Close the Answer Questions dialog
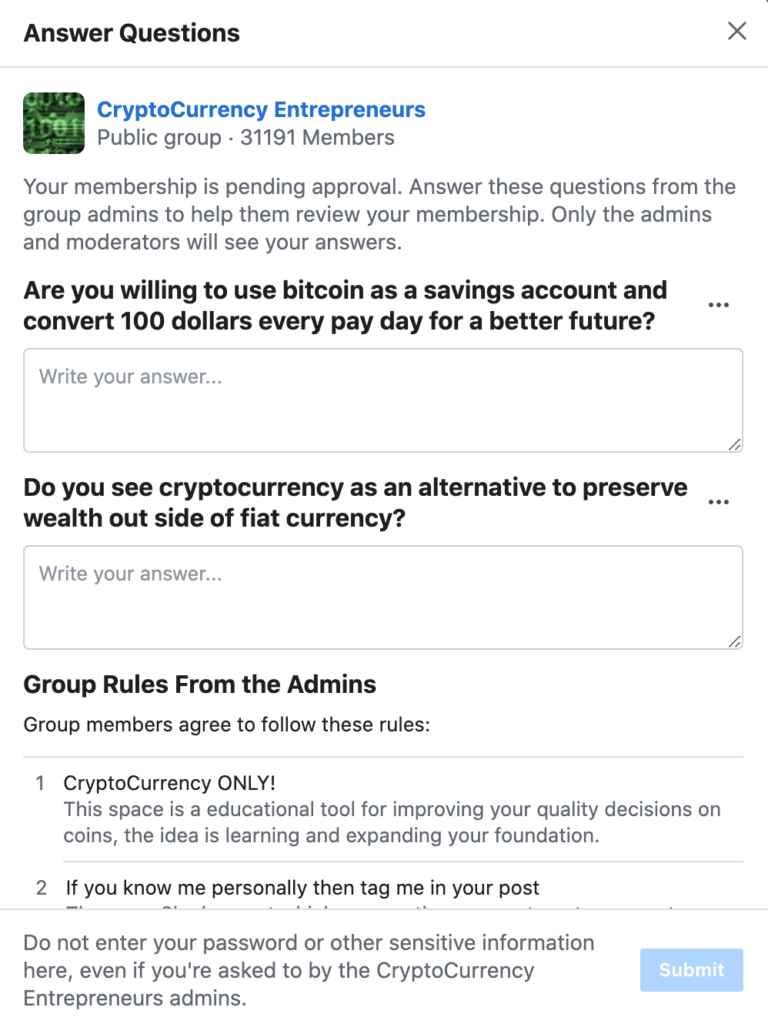This screenshot has height=1024, width=768. [737, 31]
